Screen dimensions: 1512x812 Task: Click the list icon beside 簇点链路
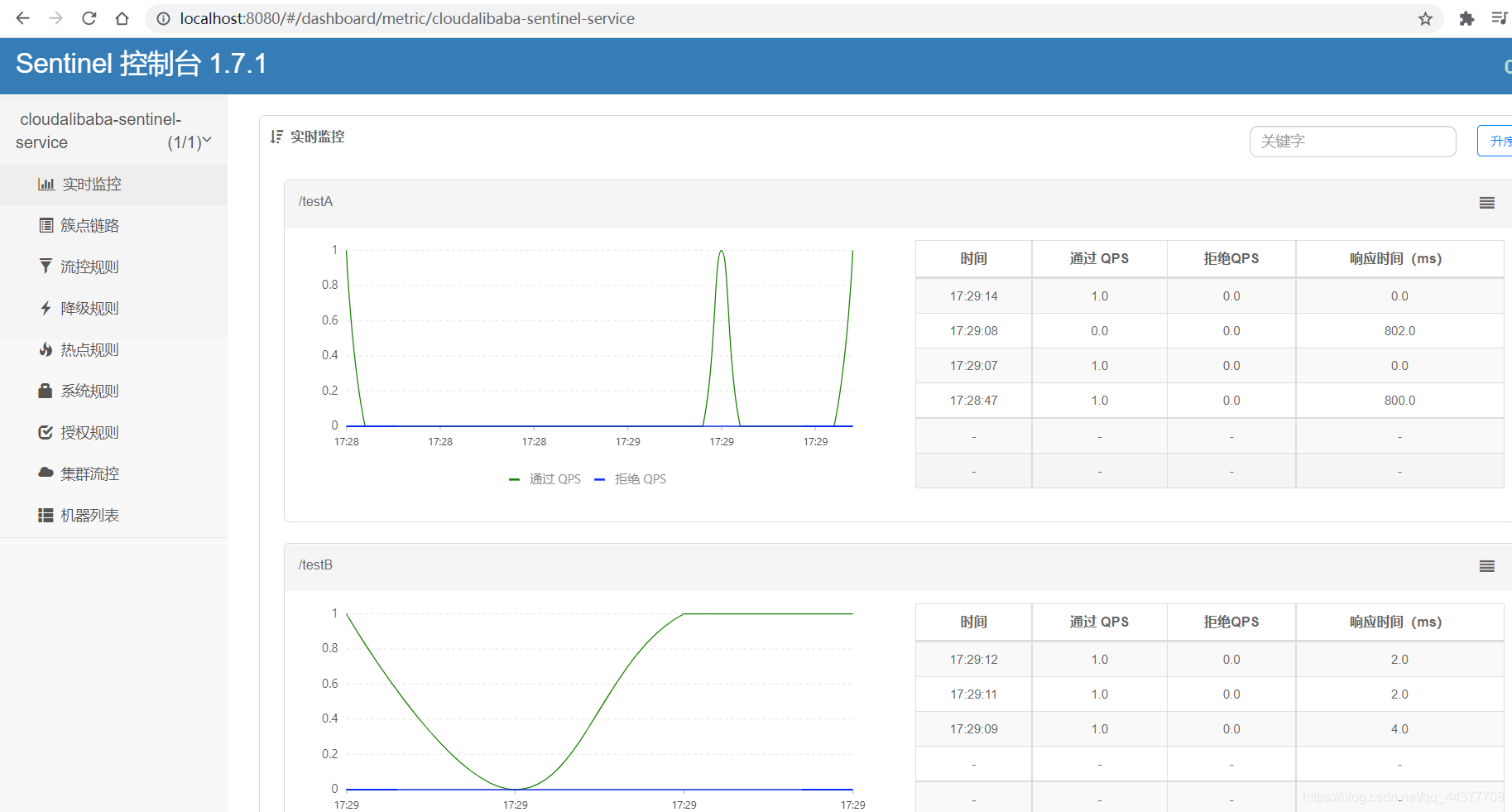(46, 225)
